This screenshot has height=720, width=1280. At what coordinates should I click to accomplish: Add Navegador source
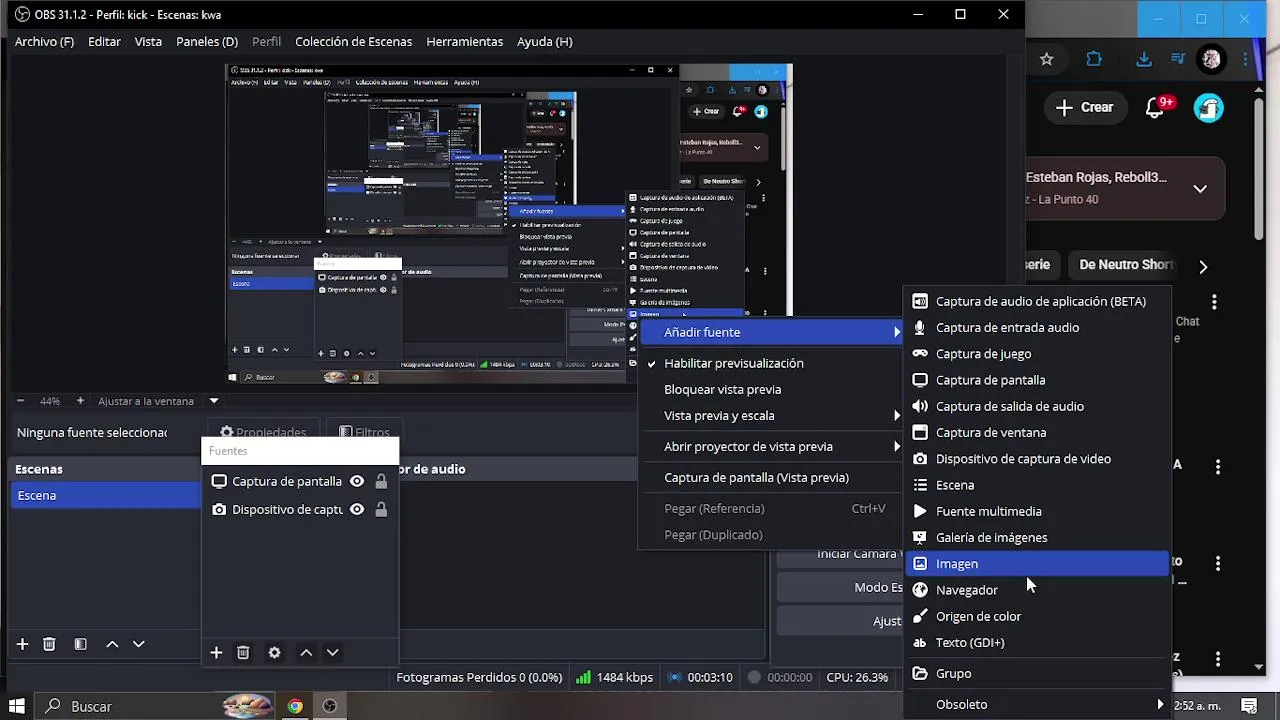coord(1037,590)
